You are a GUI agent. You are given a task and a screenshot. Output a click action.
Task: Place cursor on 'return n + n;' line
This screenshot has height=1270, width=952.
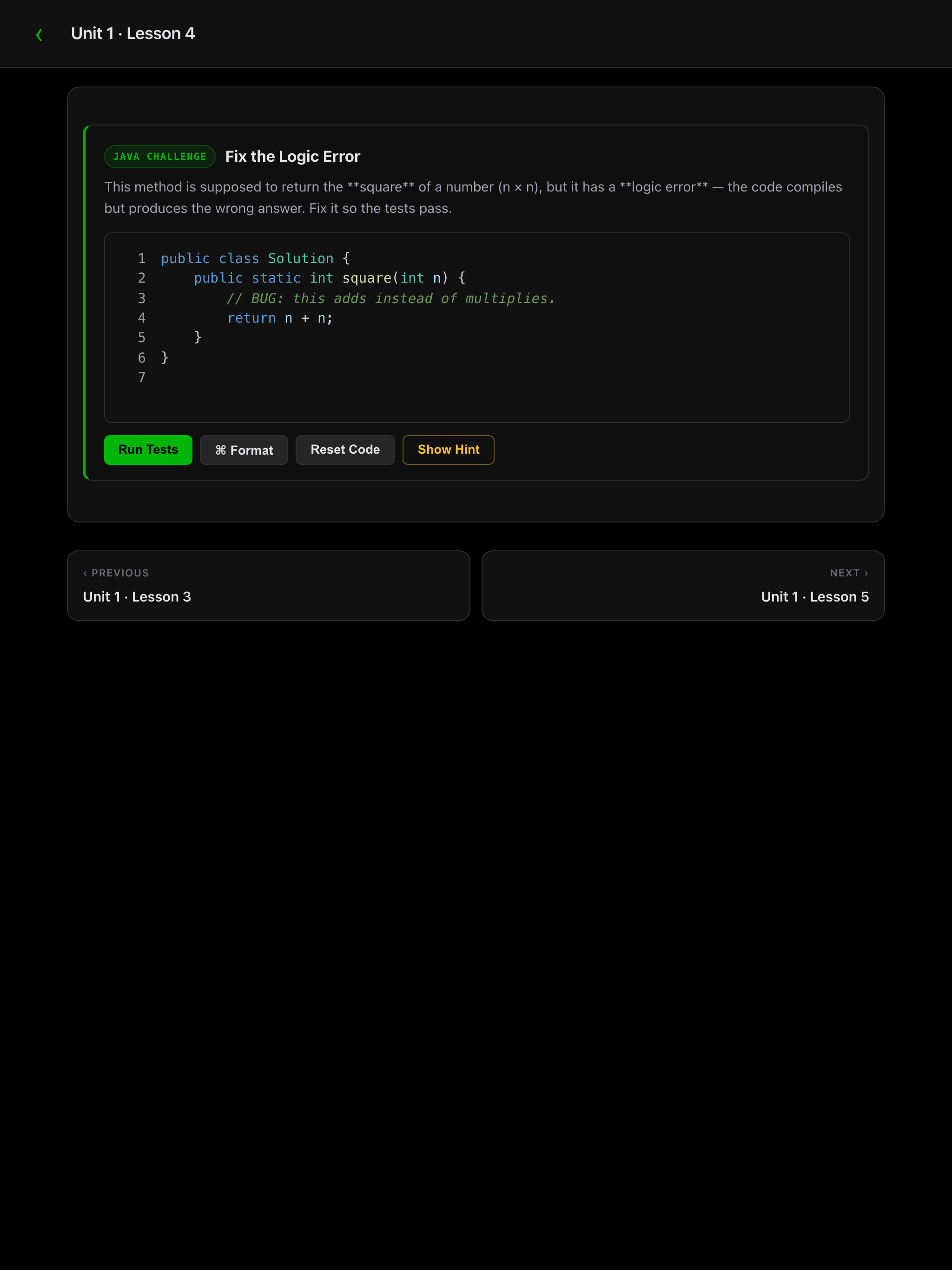(280, 318)
